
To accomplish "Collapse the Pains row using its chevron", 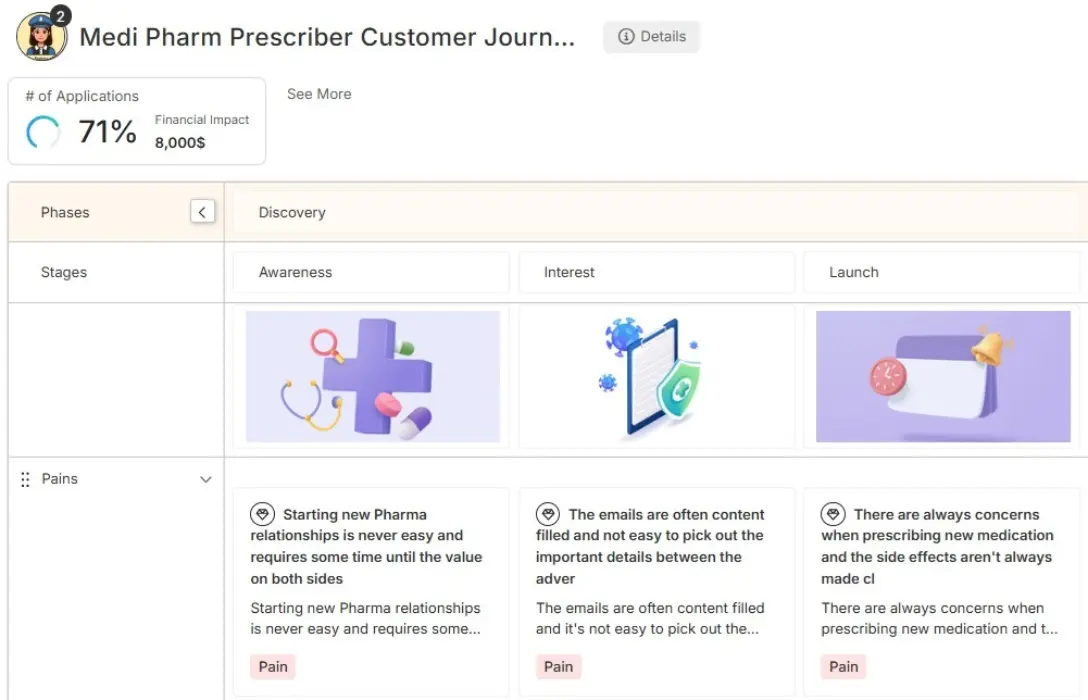I will 206,479.
